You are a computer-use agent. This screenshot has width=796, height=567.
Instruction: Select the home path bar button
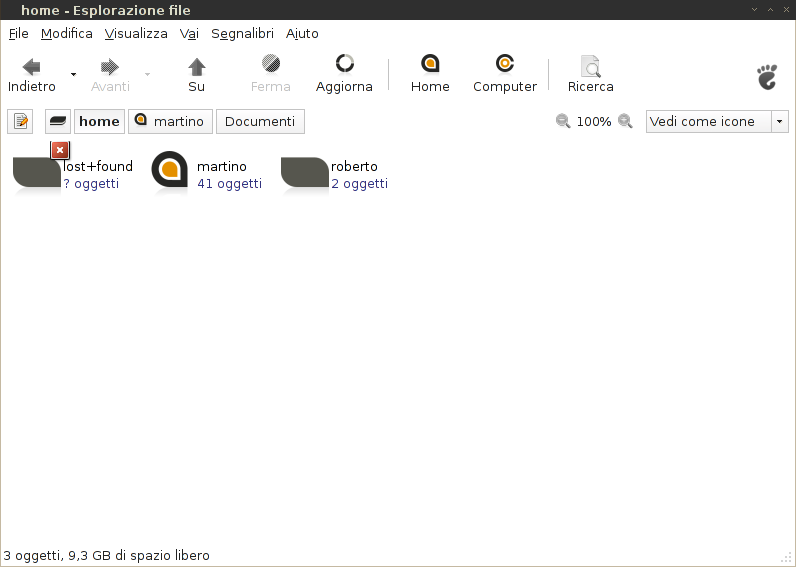(100, 121)
